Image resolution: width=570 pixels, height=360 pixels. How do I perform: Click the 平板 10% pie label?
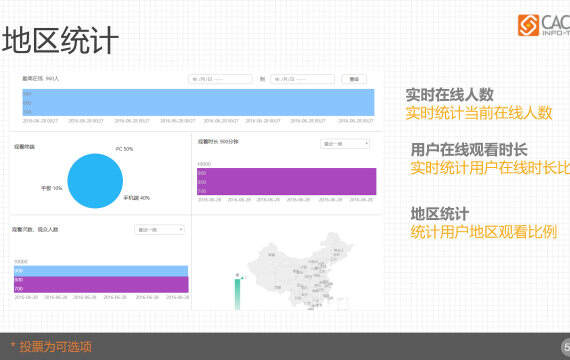(52, 188)
